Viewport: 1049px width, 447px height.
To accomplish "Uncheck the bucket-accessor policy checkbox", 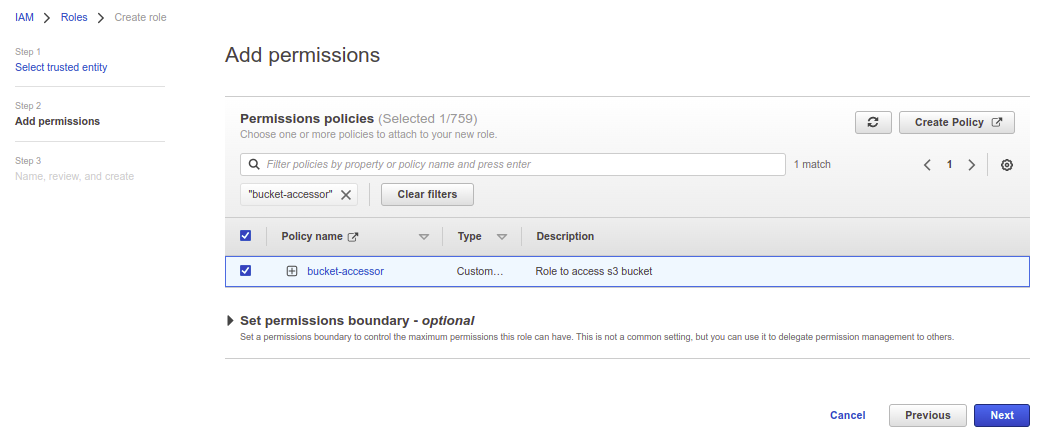I will click(x=246, y=271).
